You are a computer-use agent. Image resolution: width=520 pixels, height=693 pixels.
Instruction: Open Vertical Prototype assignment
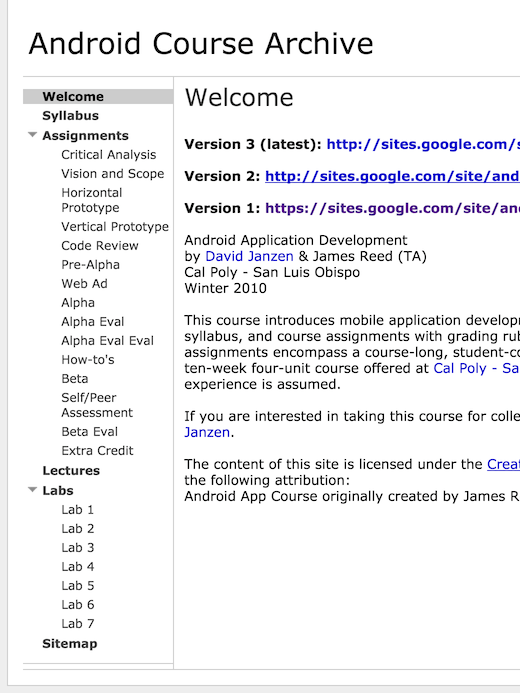(x=115, y=227)
